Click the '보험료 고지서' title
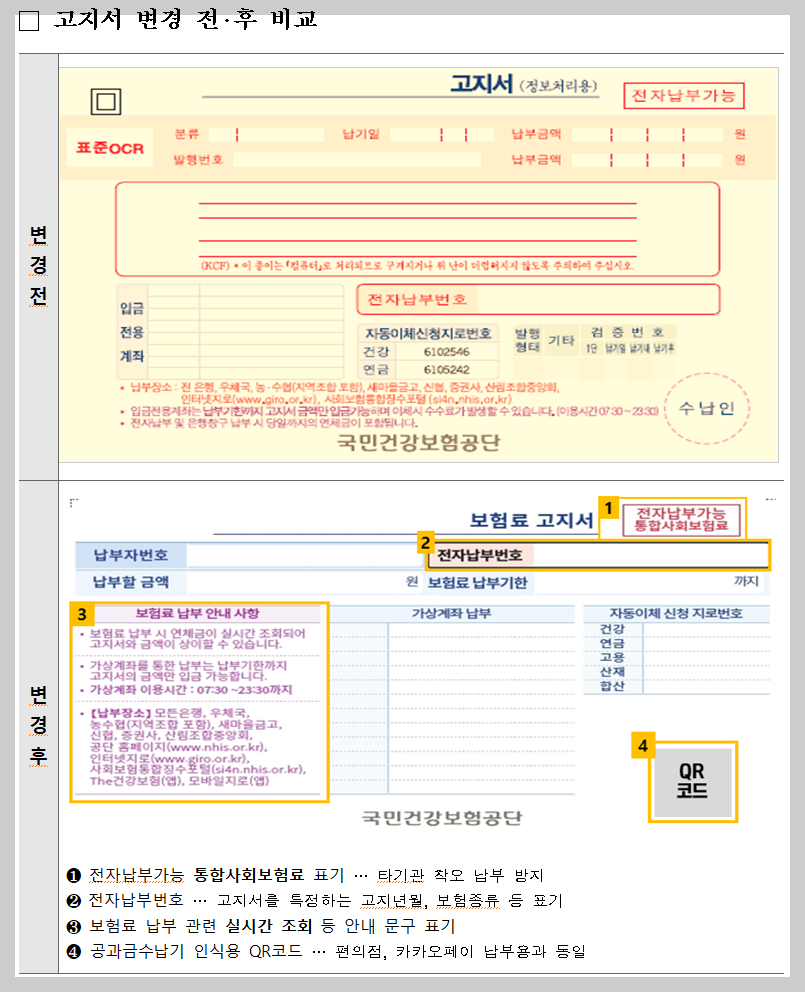Viewport: 805px width, 992px height. click(x=532, y=521)
